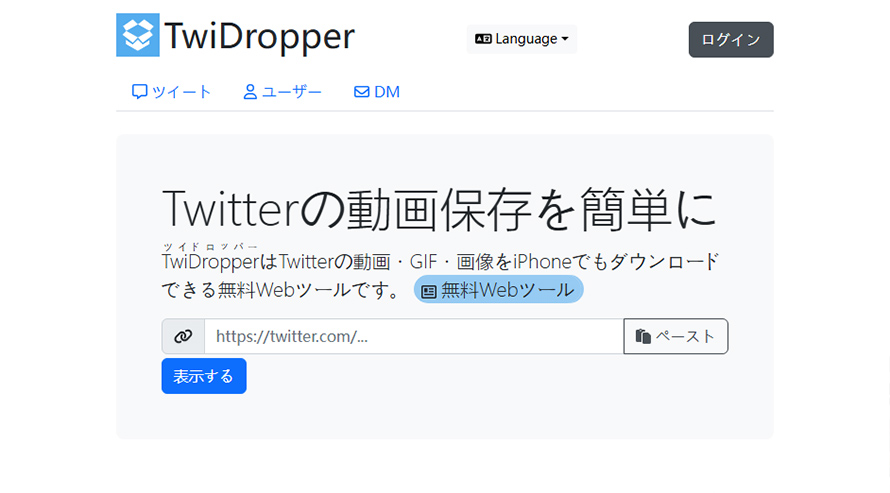This screenshot has width=890, height=493.
Task: Click the link chain icon beside URL field
Action: click(x=183, y=336)
